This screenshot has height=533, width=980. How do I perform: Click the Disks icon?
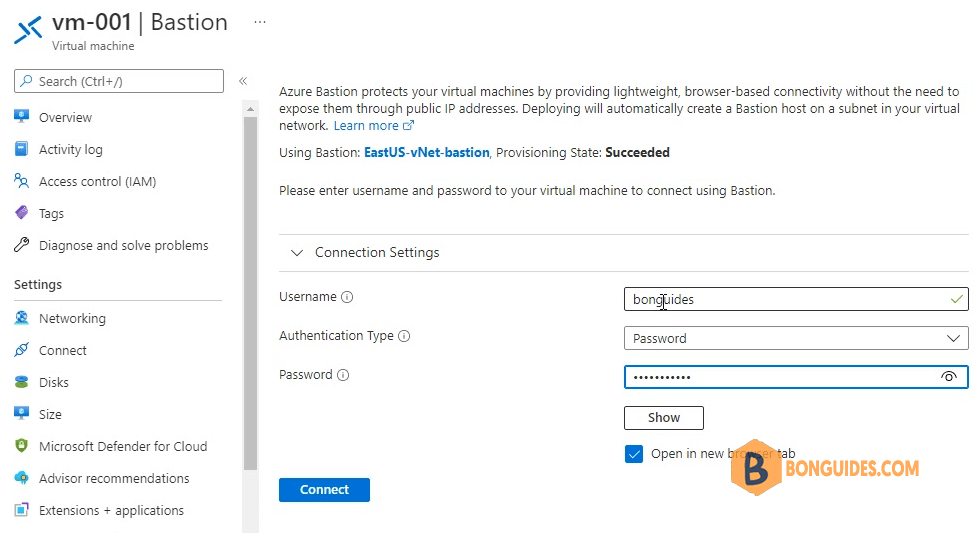21,381
